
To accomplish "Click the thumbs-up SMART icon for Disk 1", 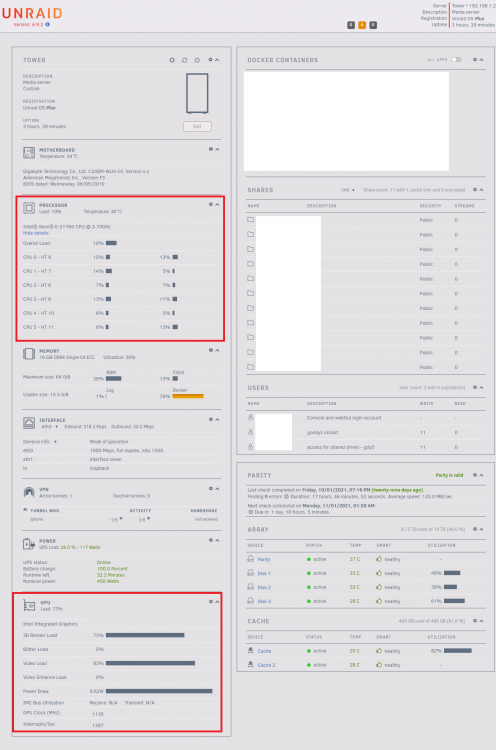I will pyautogui.click(x=379, y=573).
